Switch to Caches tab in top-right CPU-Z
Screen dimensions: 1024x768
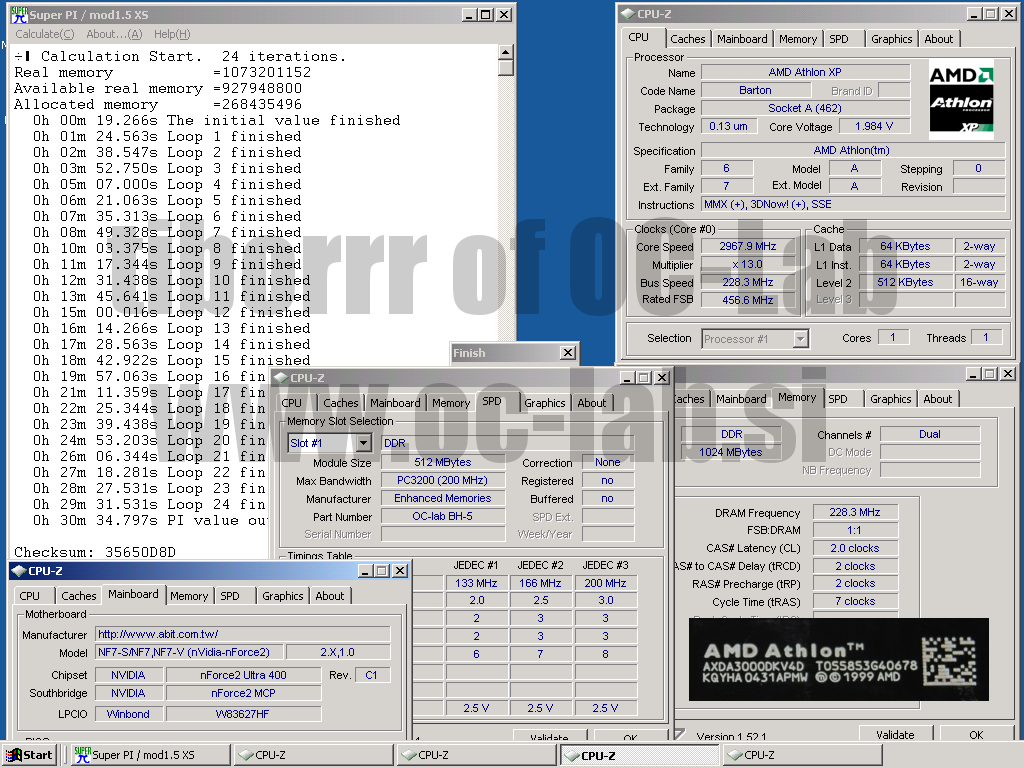click(688, 39)
